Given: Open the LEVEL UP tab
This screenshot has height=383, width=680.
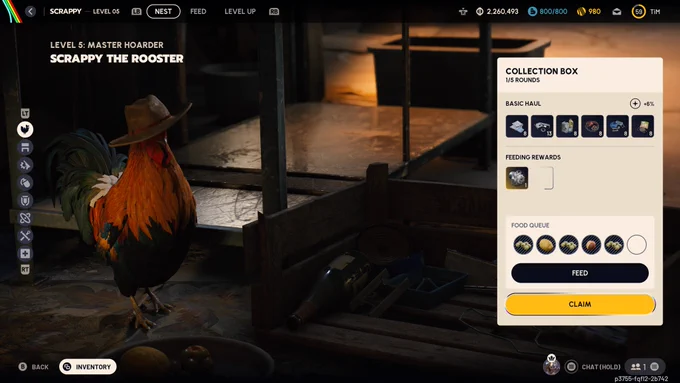Looking at the screenshot, I should point(240,11).
